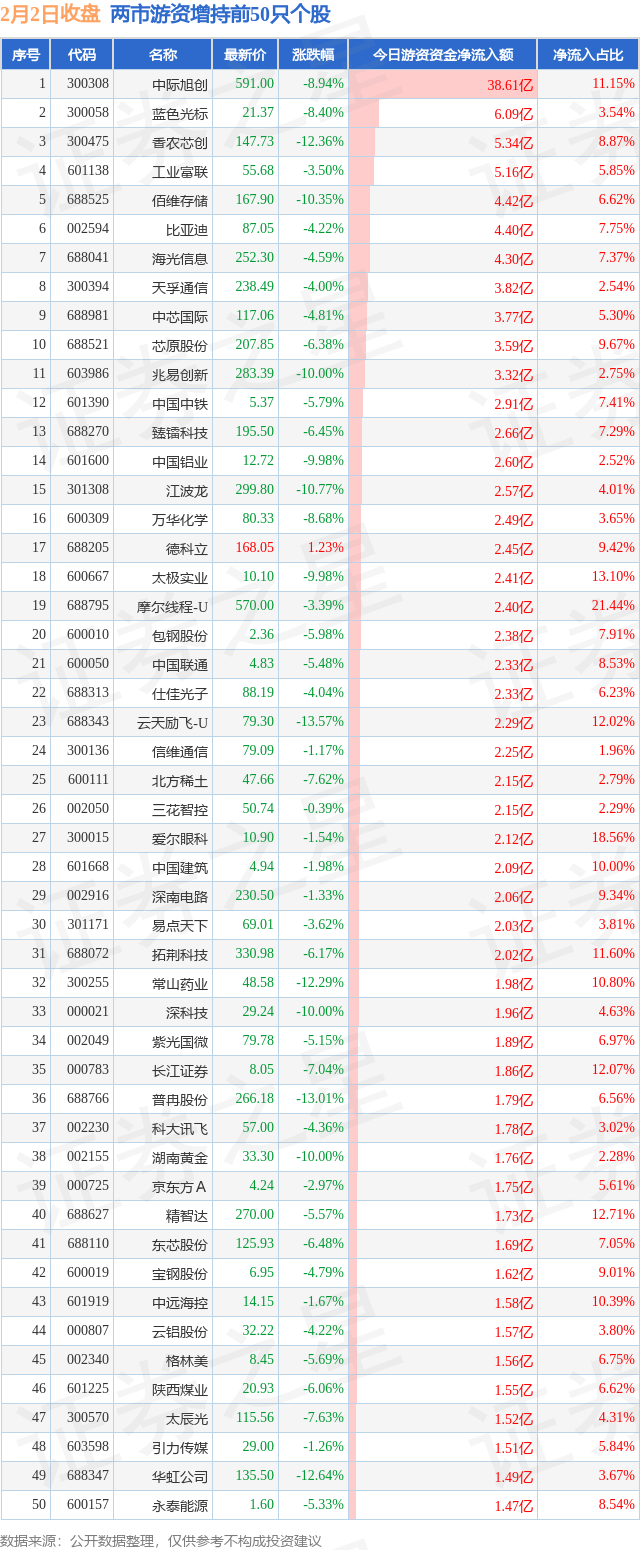The image size is (640, 1550).
Task: Select the red 1.23% change of 德科立
Action: click(327, 548)
